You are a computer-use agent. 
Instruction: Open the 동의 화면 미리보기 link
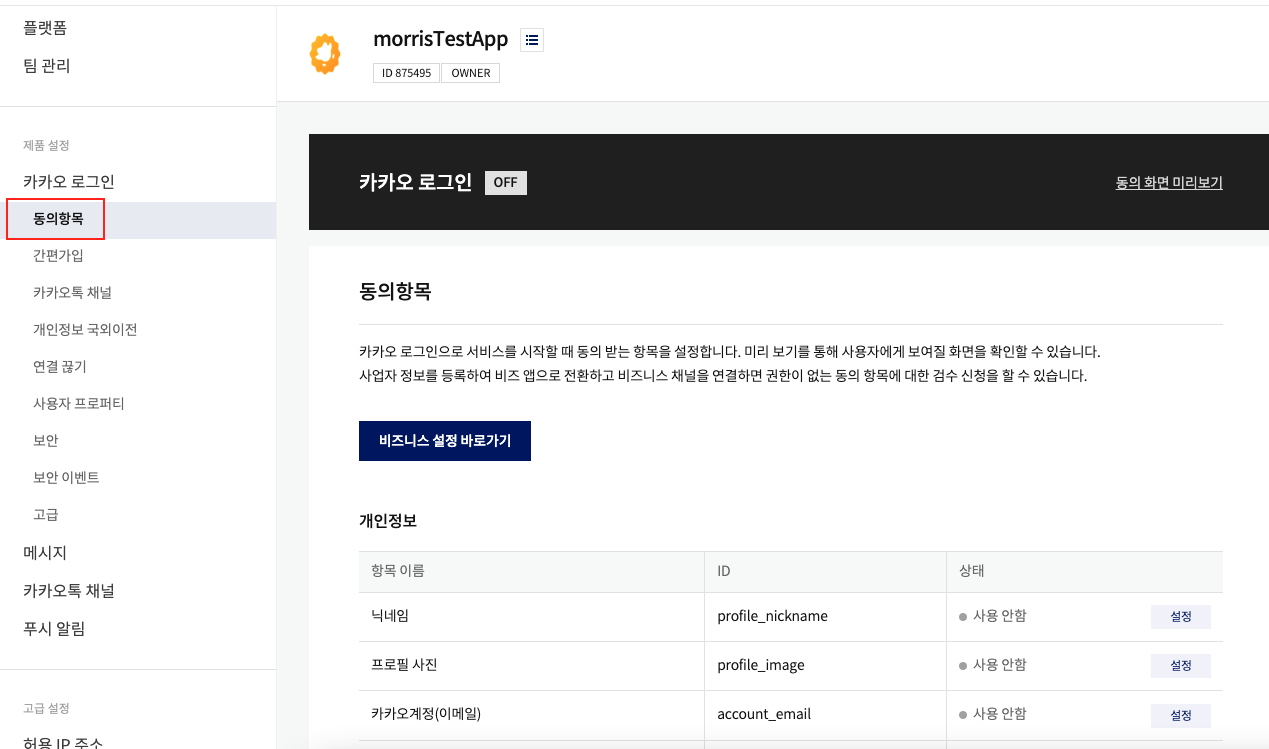[1169, 182]
